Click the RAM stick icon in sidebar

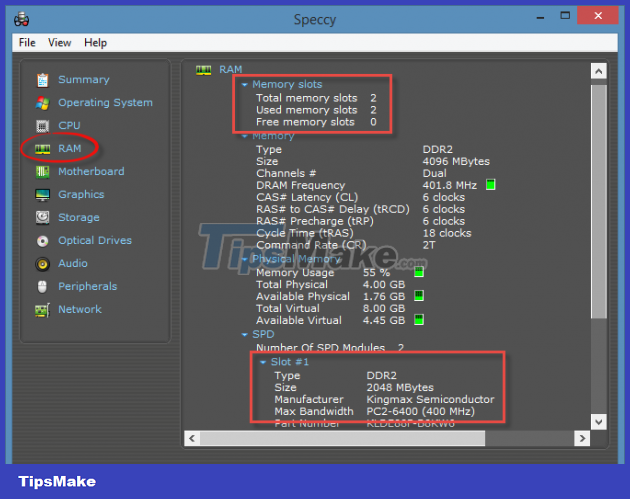pos(43,149)
